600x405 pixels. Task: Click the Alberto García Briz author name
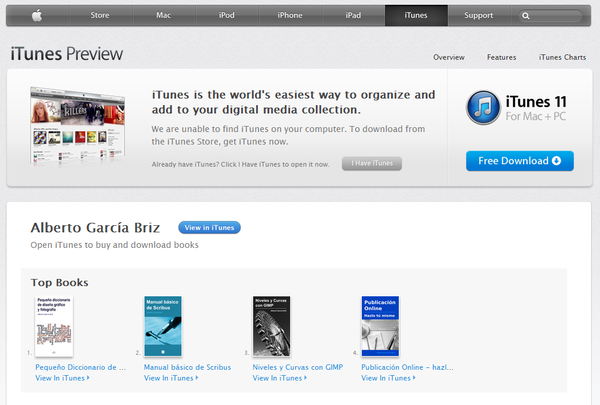95,227
